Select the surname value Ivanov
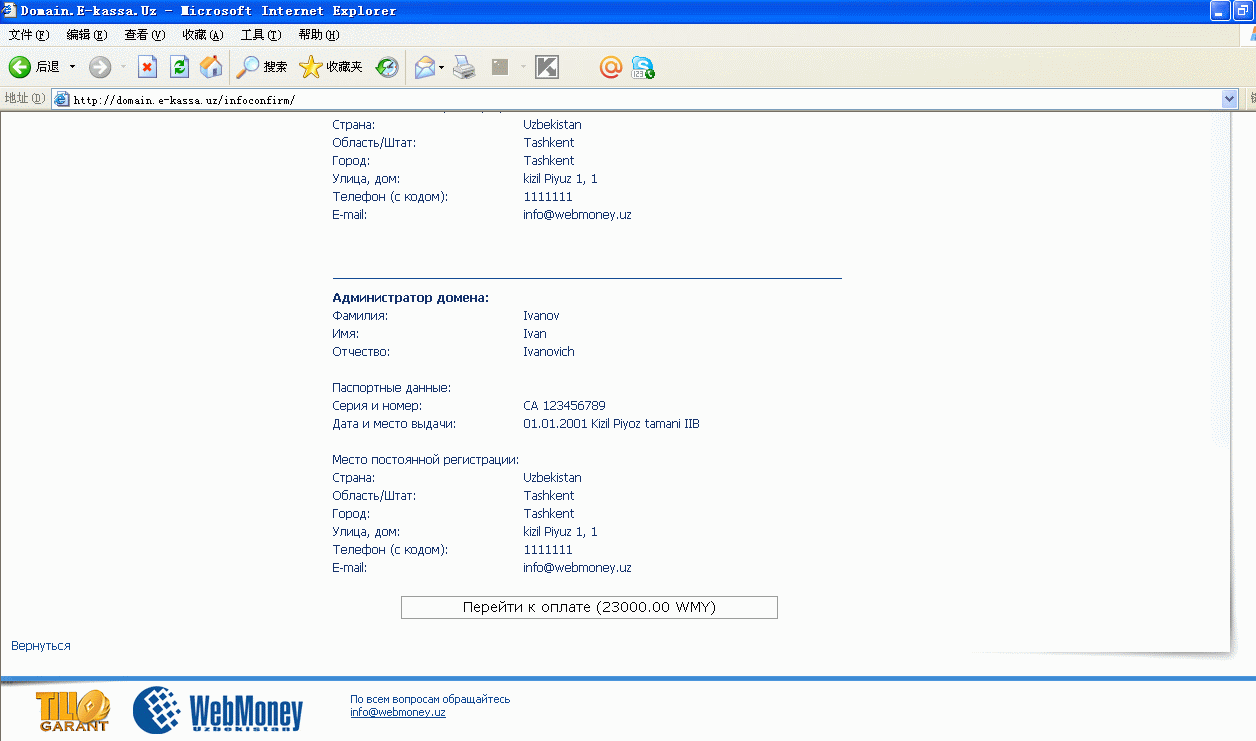This screenshot has height=741, width=1256. click(541, 316)
